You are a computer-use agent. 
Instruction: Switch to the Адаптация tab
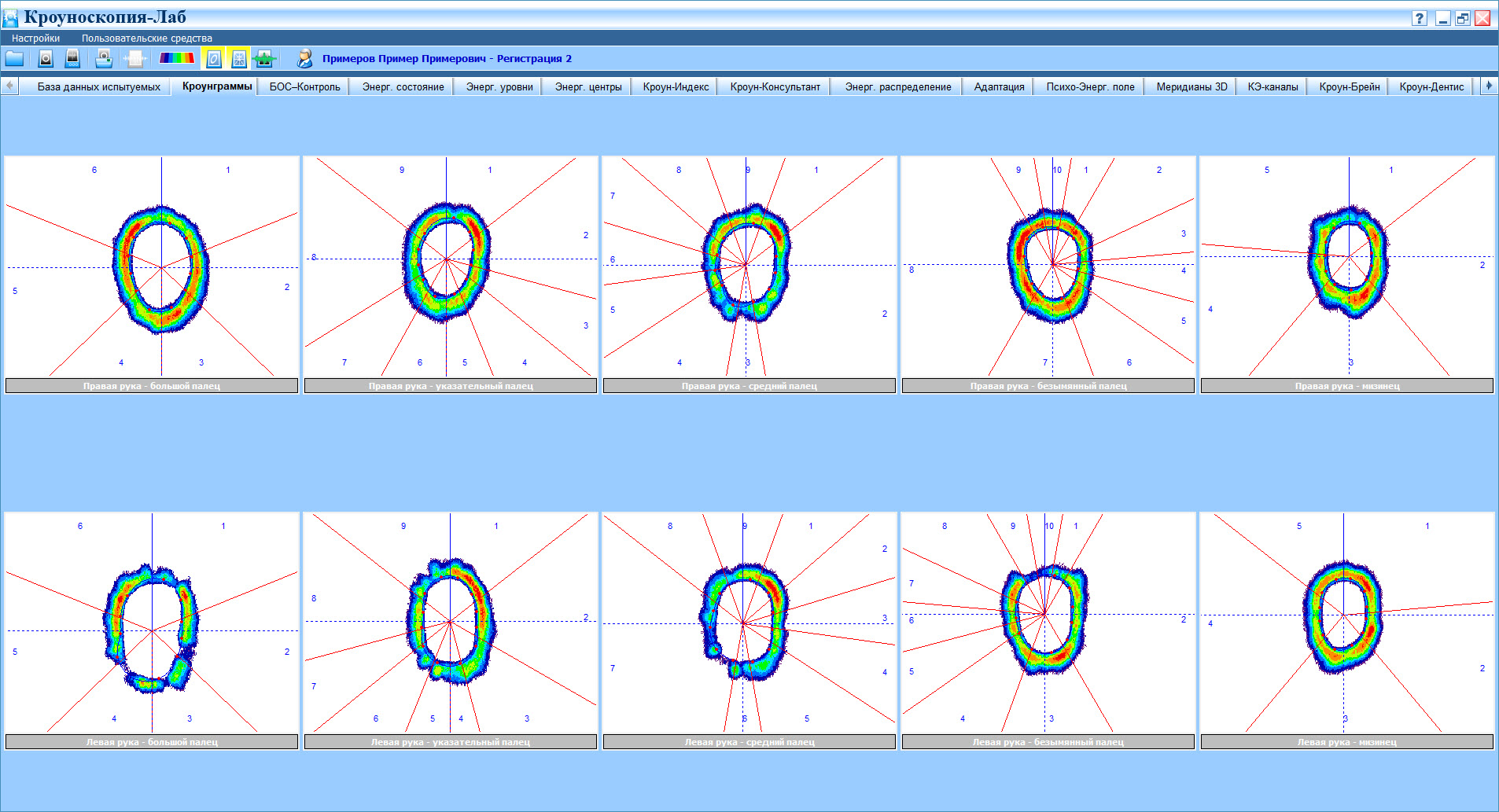coord(999,86)
